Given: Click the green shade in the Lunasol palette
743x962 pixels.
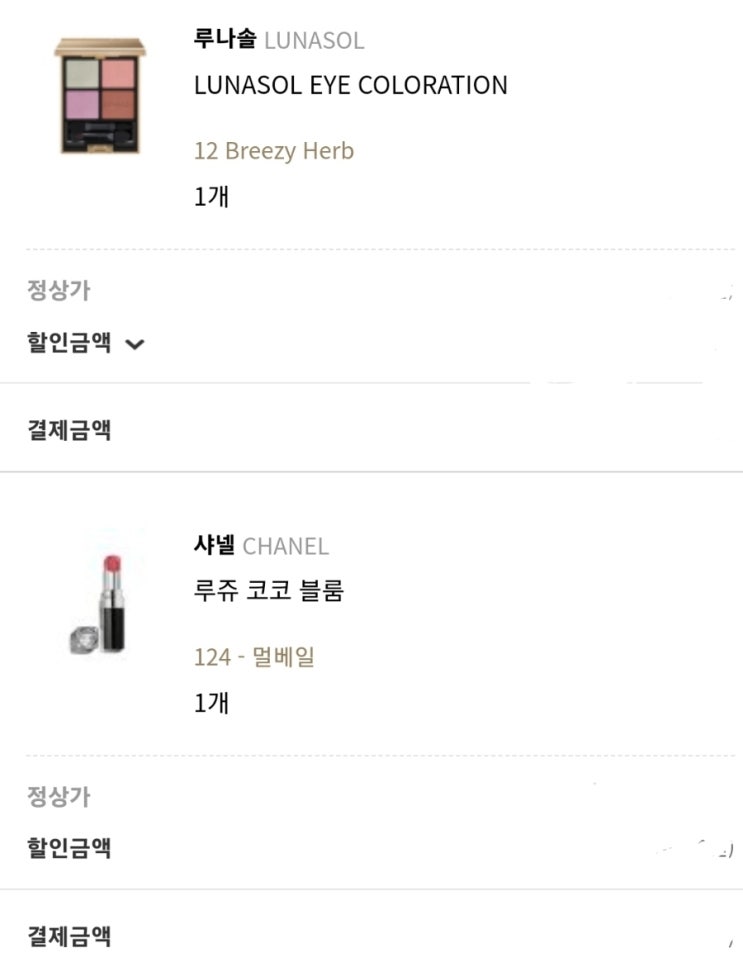Looking at the screenshot, I should click(x=83, y=75).
